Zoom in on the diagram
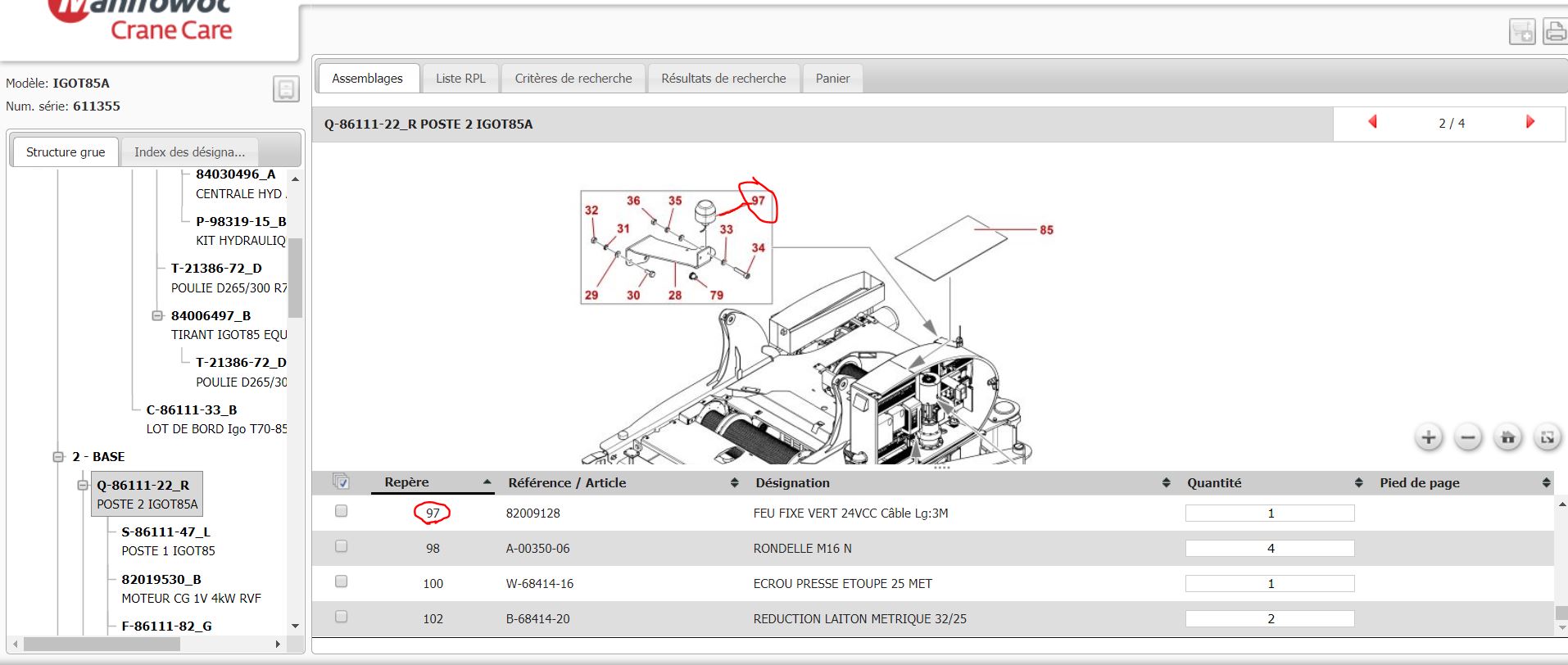This screenshot has height=665, width=1568. [1428, 437]
